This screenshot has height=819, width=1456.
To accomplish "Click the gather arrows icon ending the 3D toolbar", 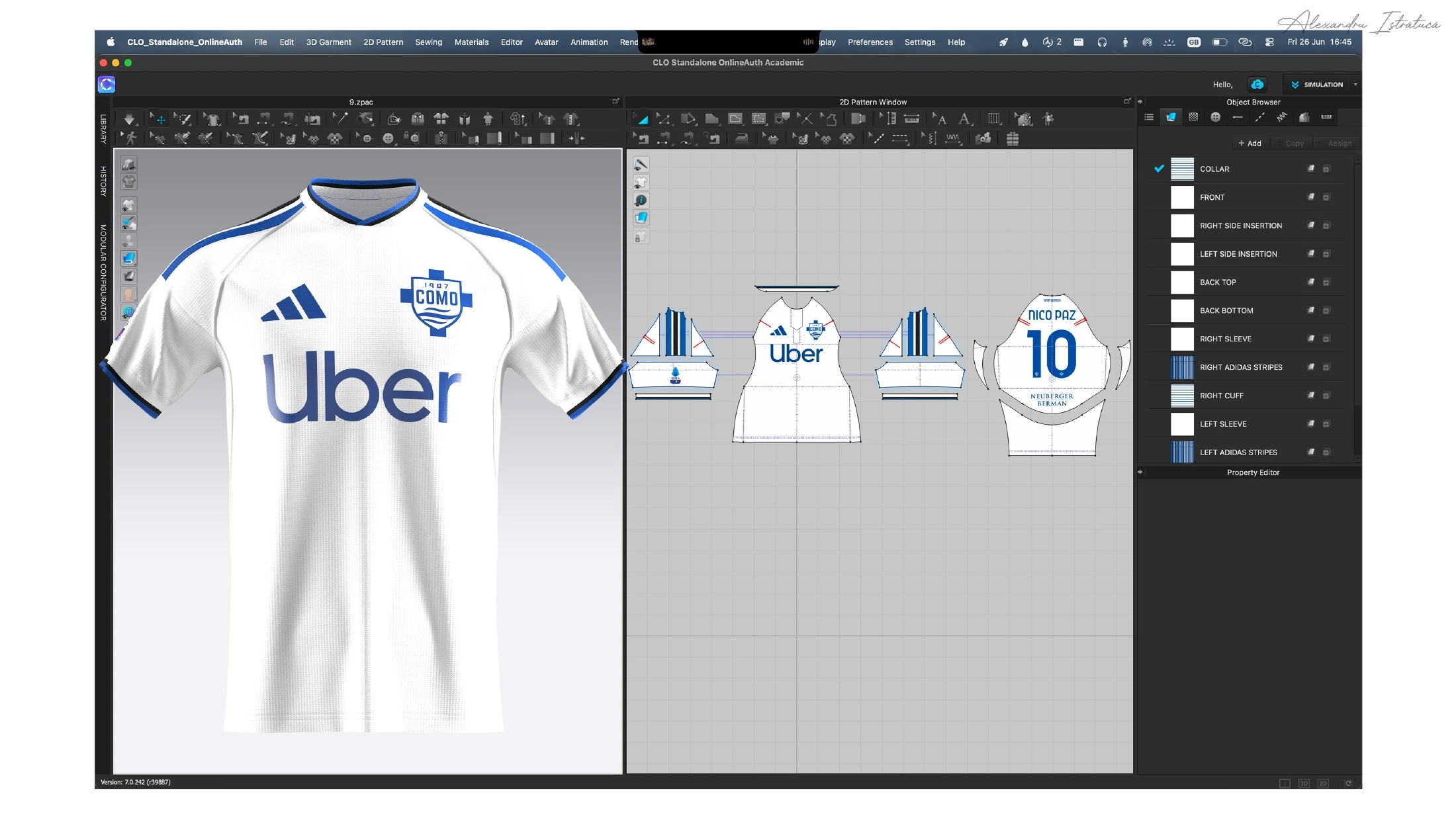I will pyautogui.click(x=576, y=138).
